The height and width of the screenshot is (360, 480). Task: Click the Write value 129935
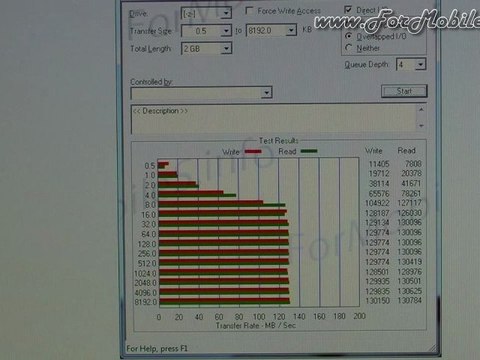point(377,281)
